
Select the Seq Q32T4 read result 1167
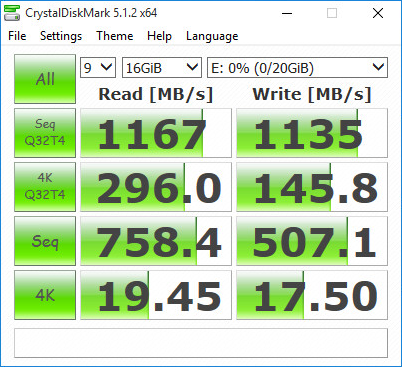coord(156,133)
